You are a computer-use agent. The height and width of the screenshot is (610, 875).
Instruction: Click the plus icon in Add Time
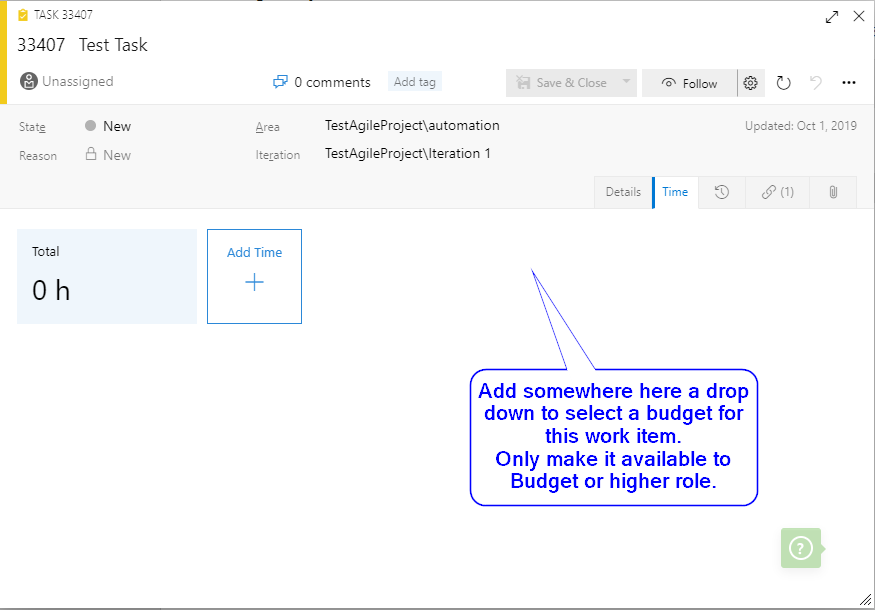click(x=254, y=282)
